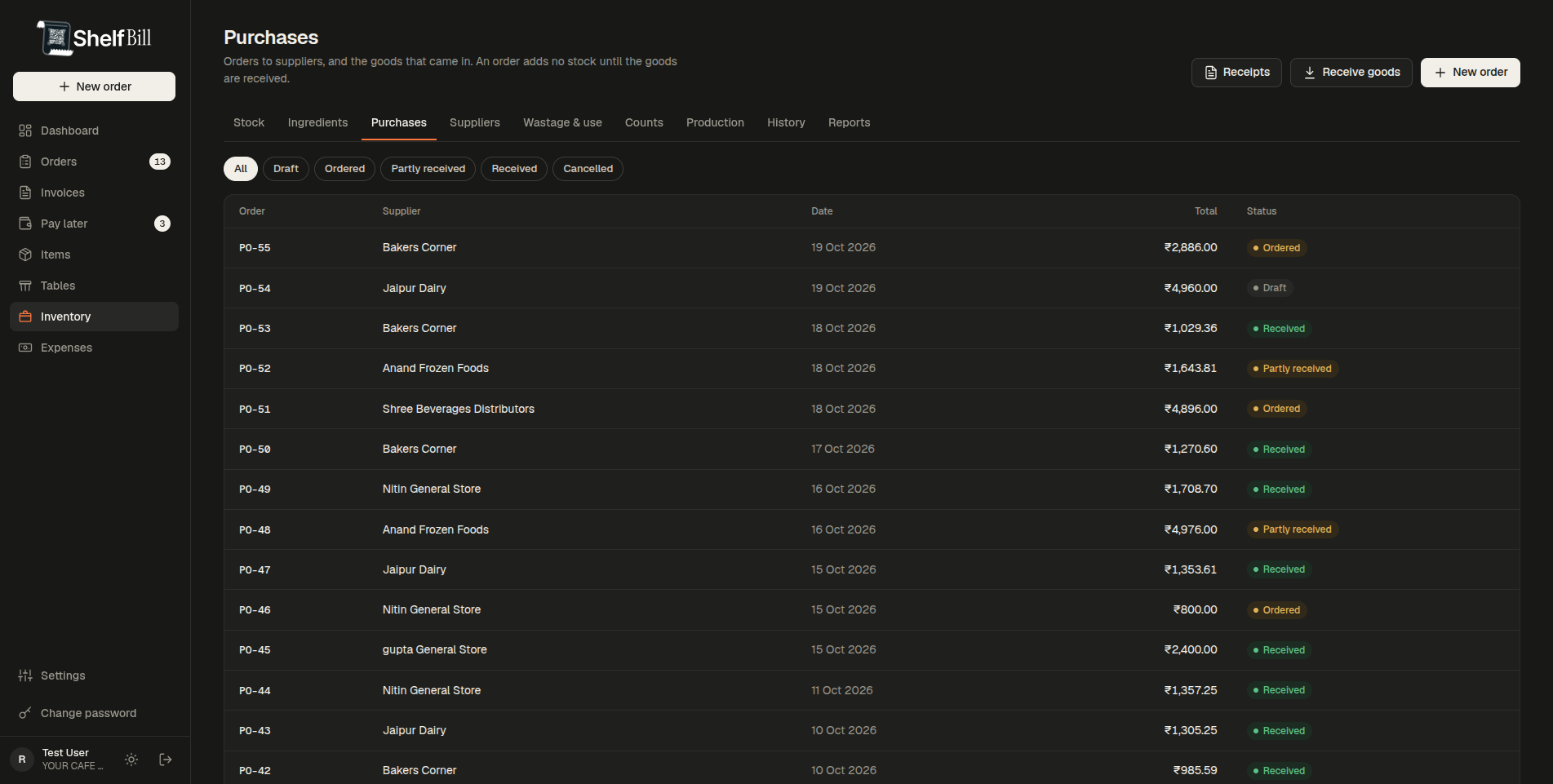Click the log out icon

(166, 760)
